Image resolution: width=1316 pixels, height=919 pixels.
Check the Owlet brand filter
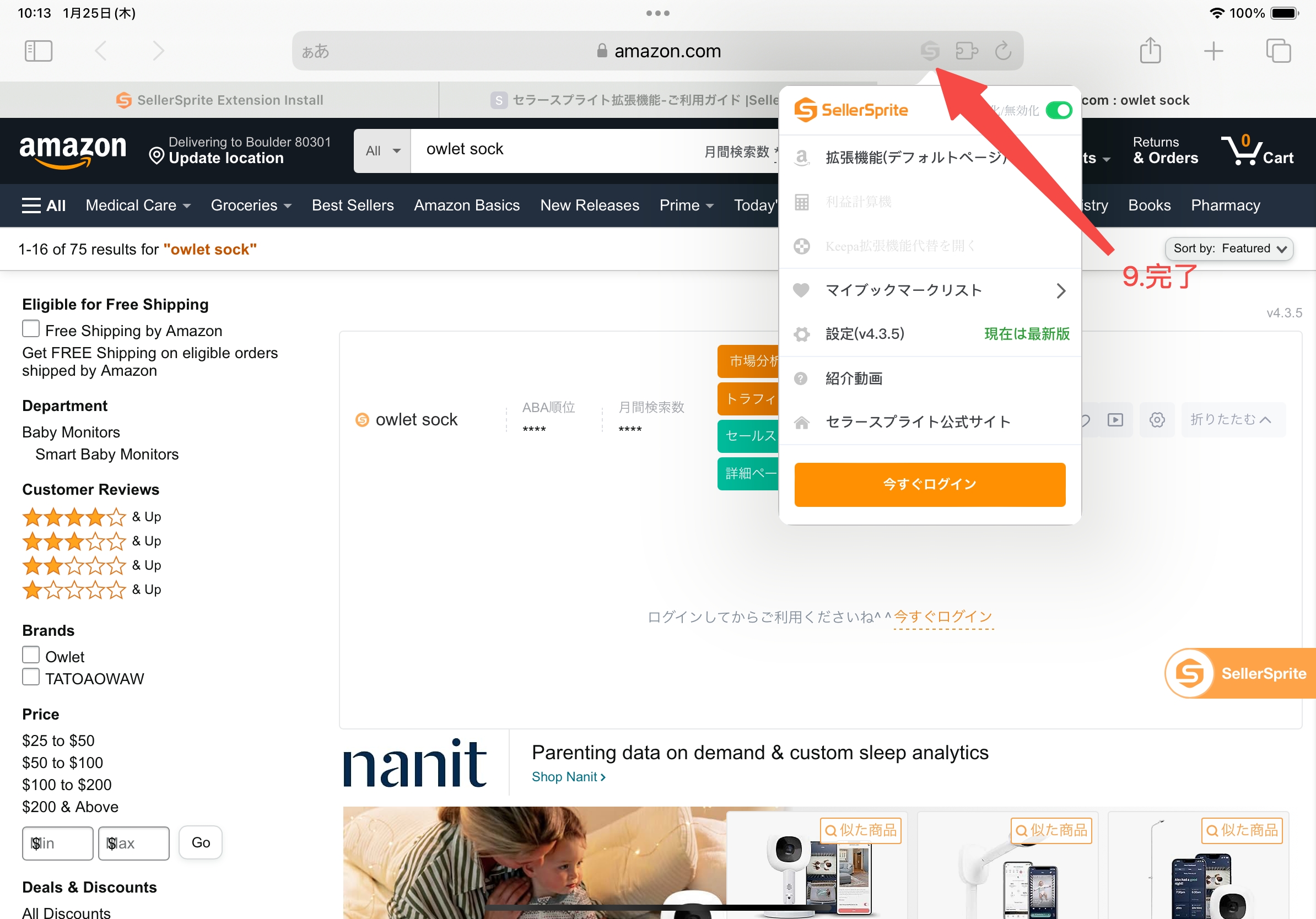[31, 655]
